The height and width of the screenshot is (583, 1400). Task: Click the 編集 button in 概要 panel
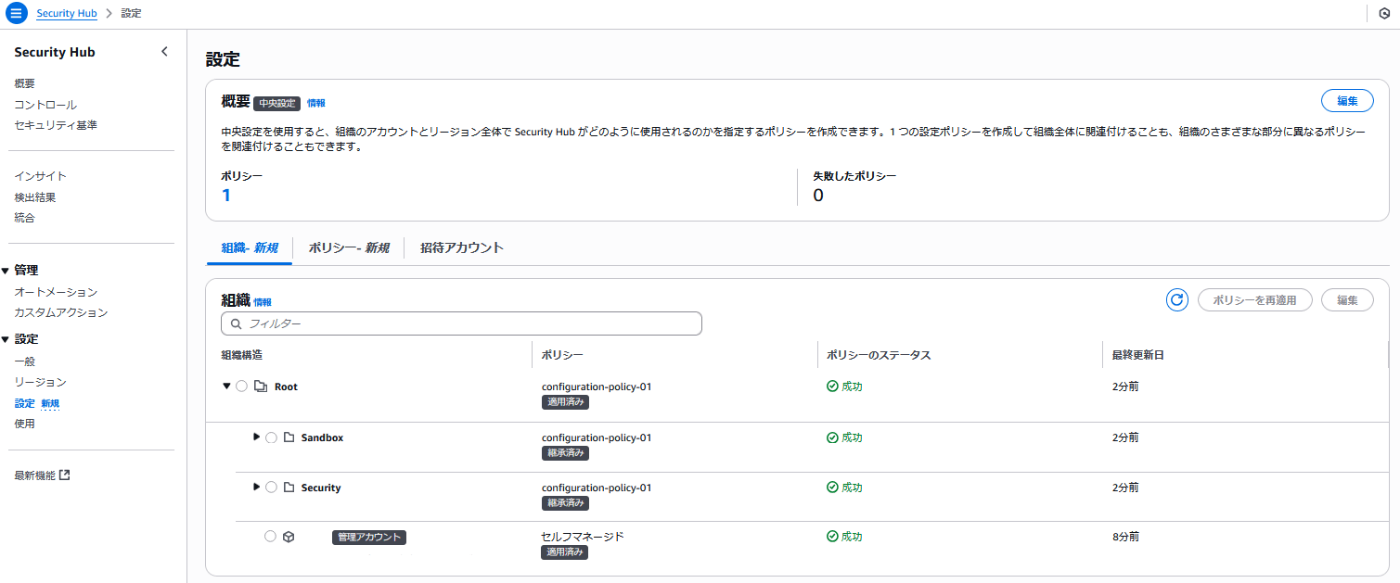pos(1347,101)
